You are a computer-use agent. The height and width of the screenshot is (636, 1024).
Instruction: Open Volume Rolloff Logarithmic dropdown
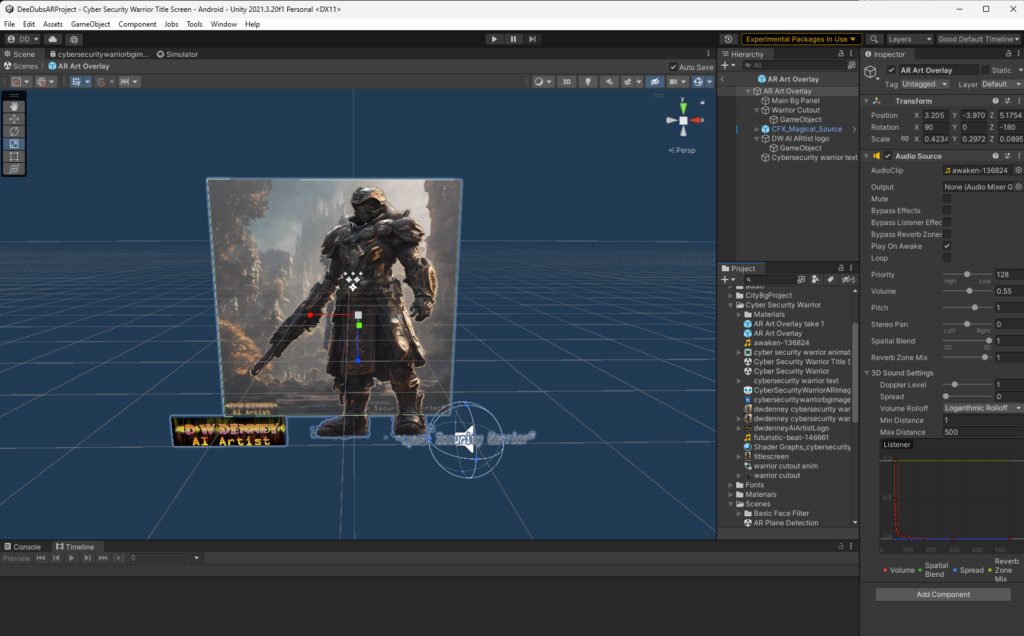[x=982, y=408]
